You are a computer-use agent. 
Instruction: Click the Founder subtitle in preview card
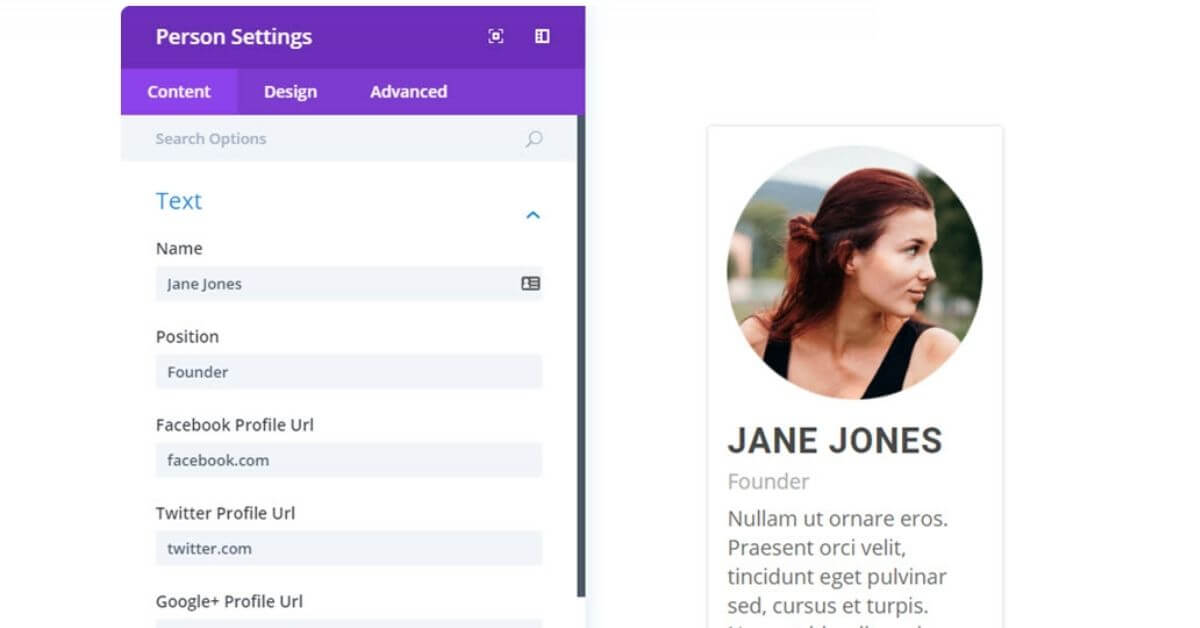pos(768,481)
